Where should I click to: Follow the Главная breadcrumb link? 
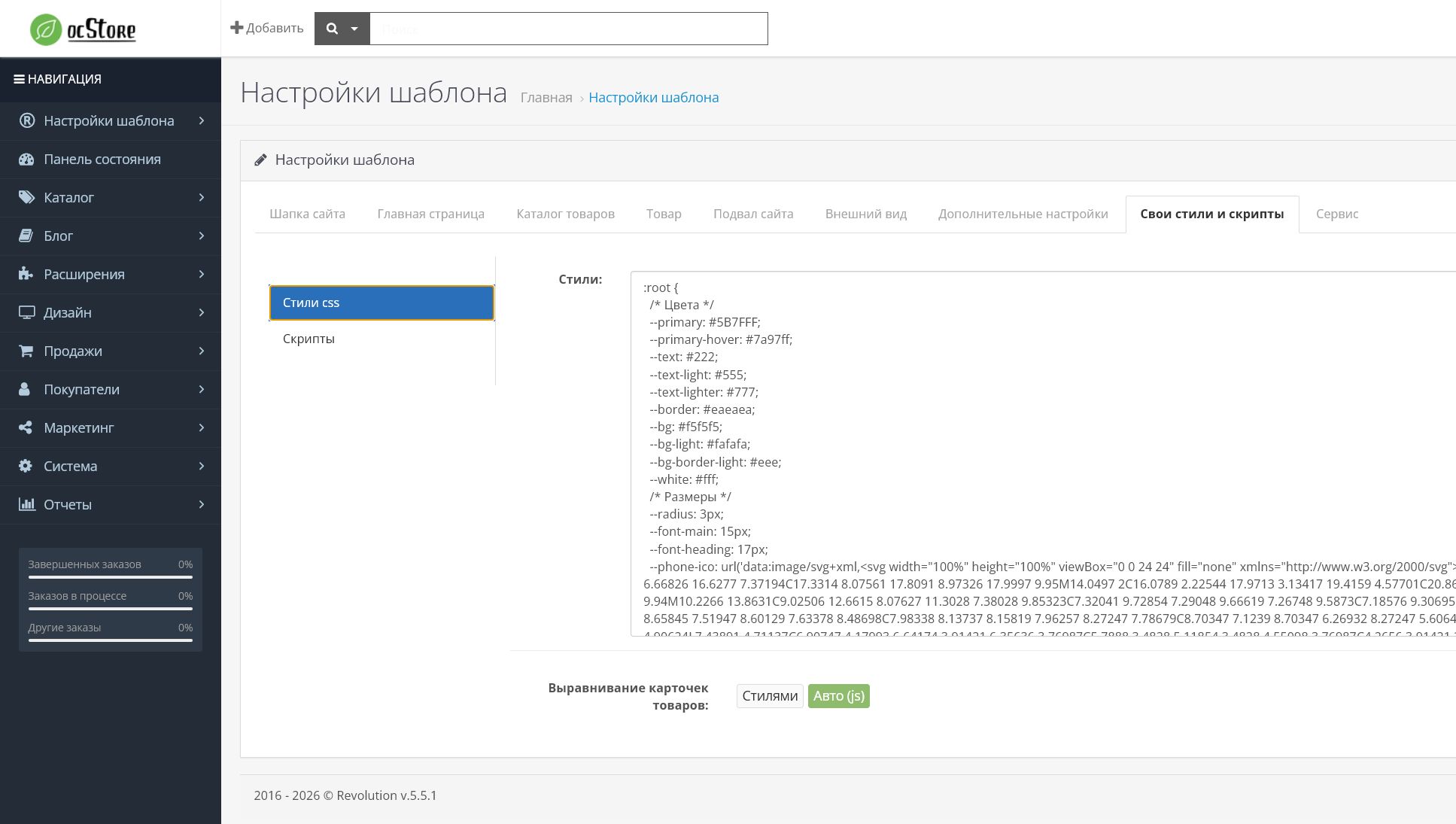pos(546,97)
